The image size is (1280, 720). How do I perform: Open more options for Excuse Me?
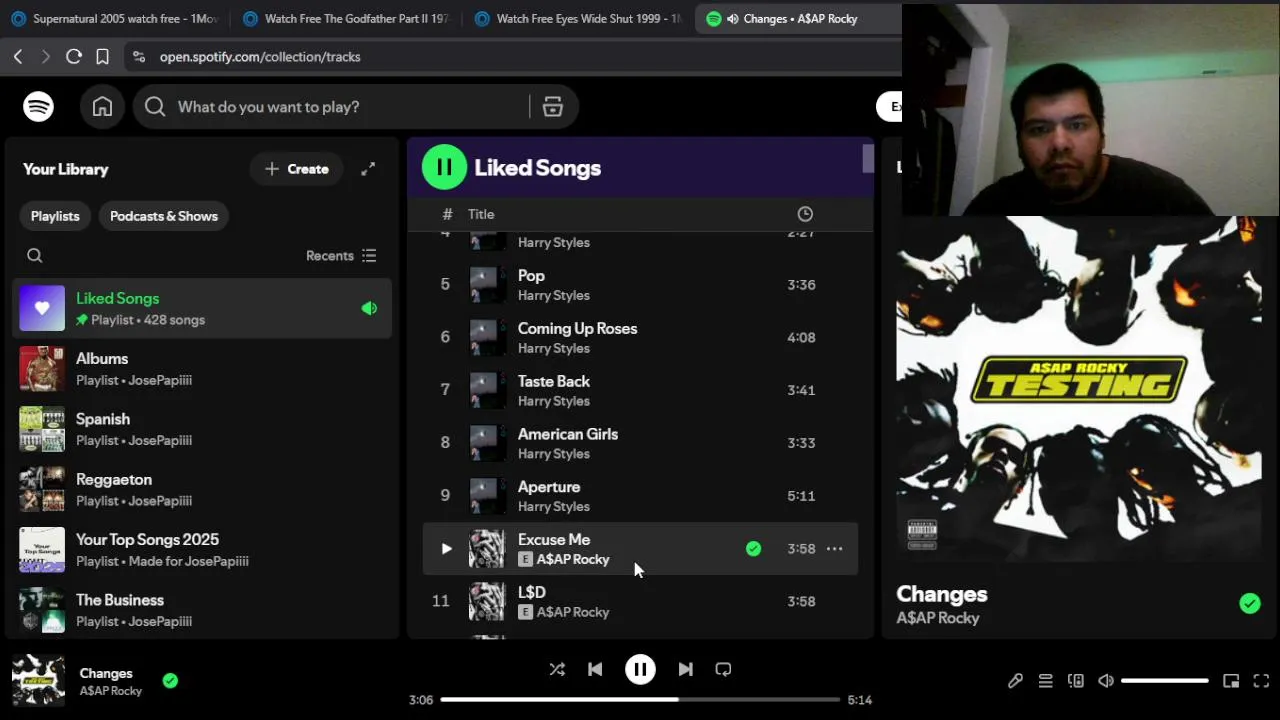[834, 549]
